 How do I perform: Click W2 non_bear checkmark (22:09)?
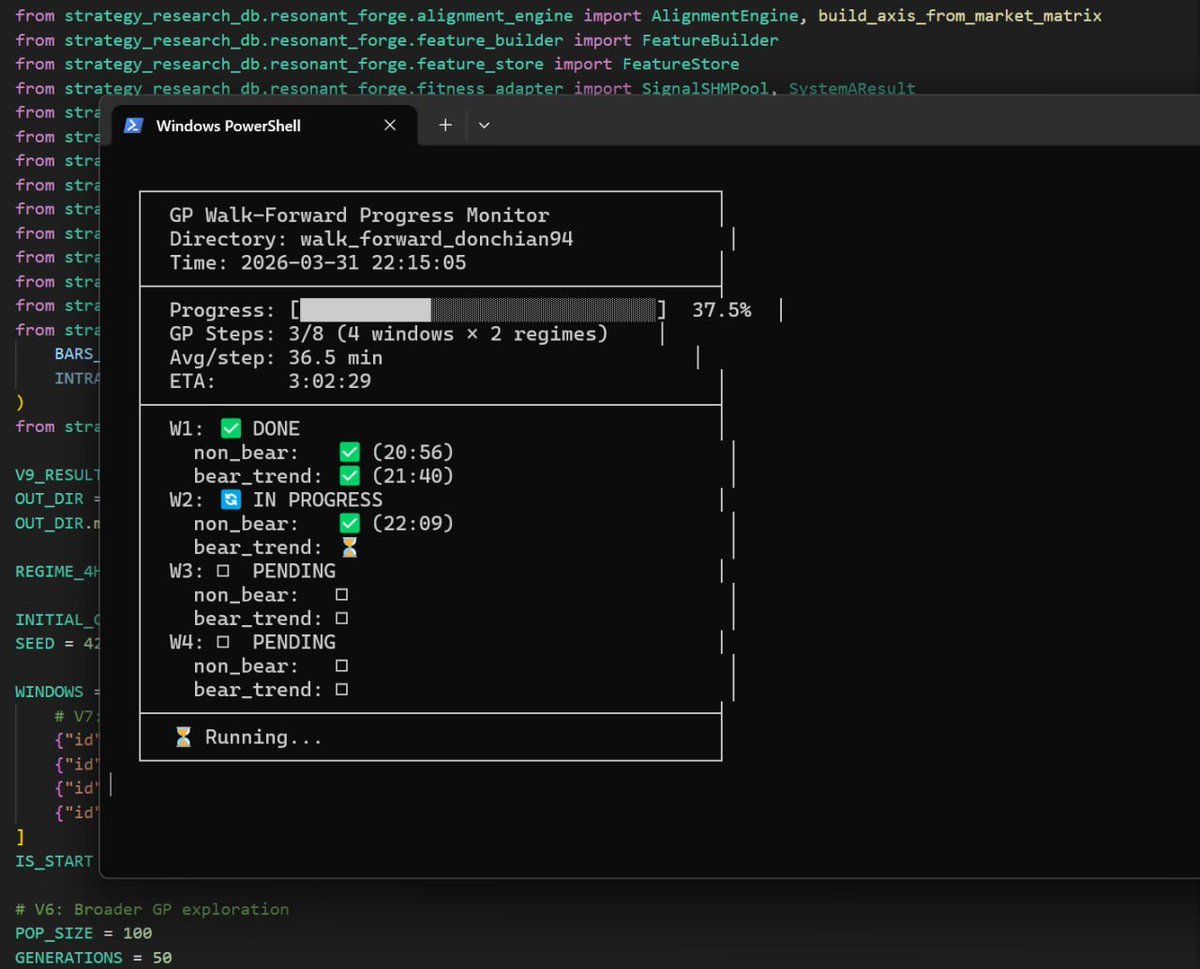coord(349,523)
